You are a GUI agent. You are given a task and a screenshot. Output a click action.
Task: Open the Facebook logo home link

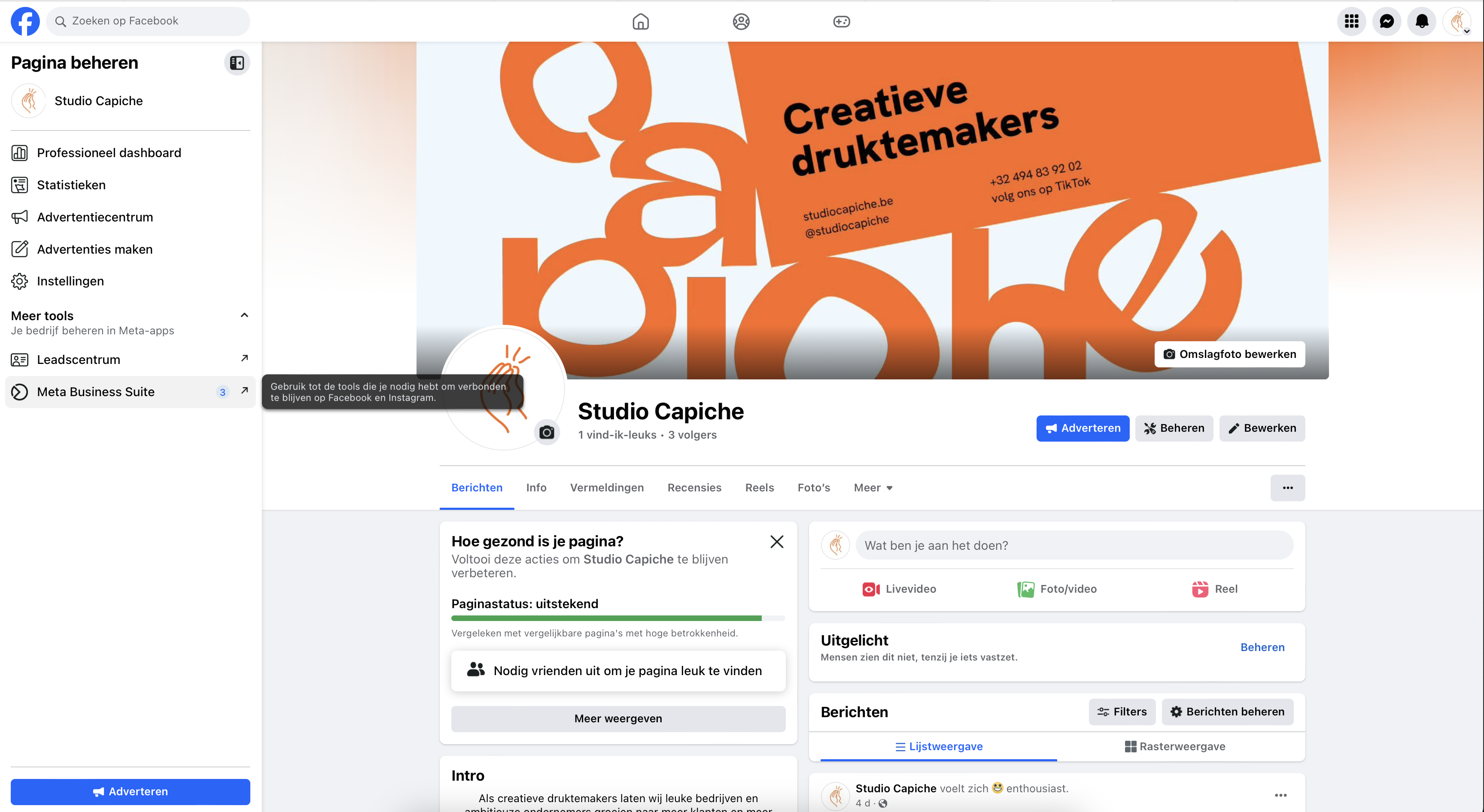click(x=25, y=21)
